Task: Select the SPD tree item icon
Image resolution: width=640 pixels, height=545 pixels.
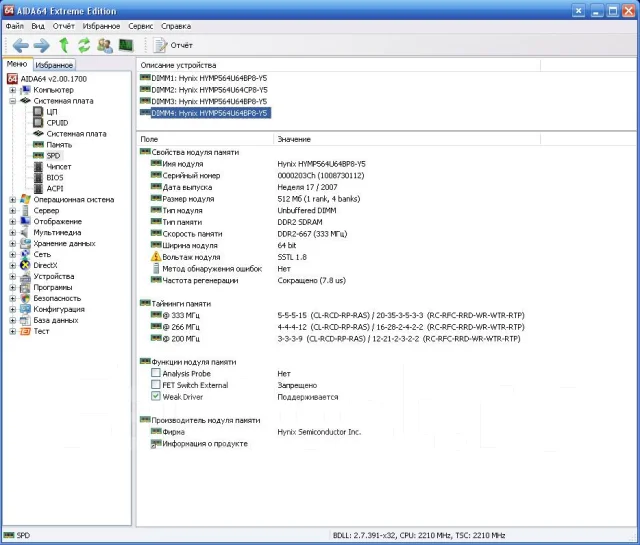Action: point(38,156)
